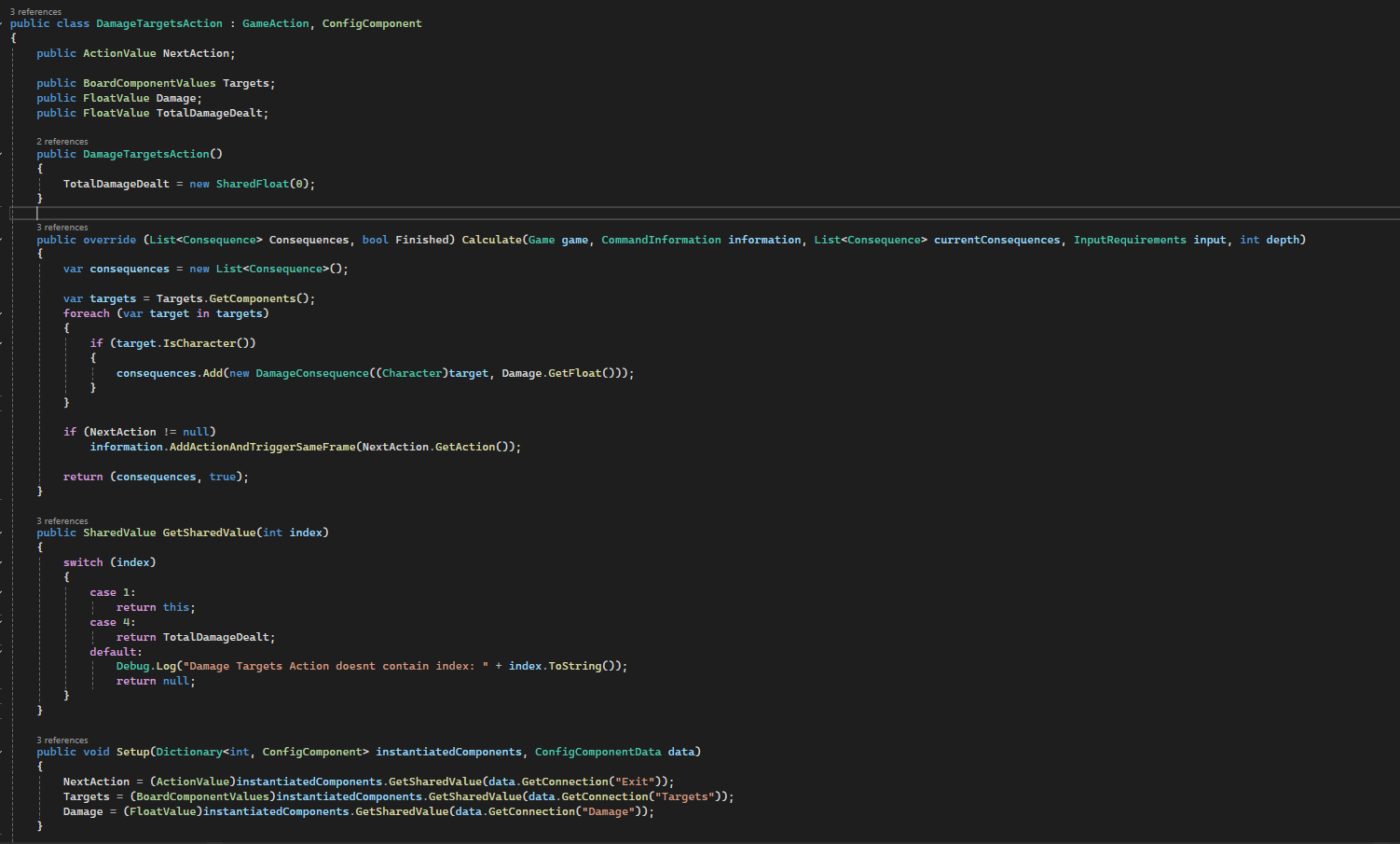The height and width of the screenshot is (844, 1400).
Task: Click the currentConsequences parameter name
Action: (x=997, y=240)
